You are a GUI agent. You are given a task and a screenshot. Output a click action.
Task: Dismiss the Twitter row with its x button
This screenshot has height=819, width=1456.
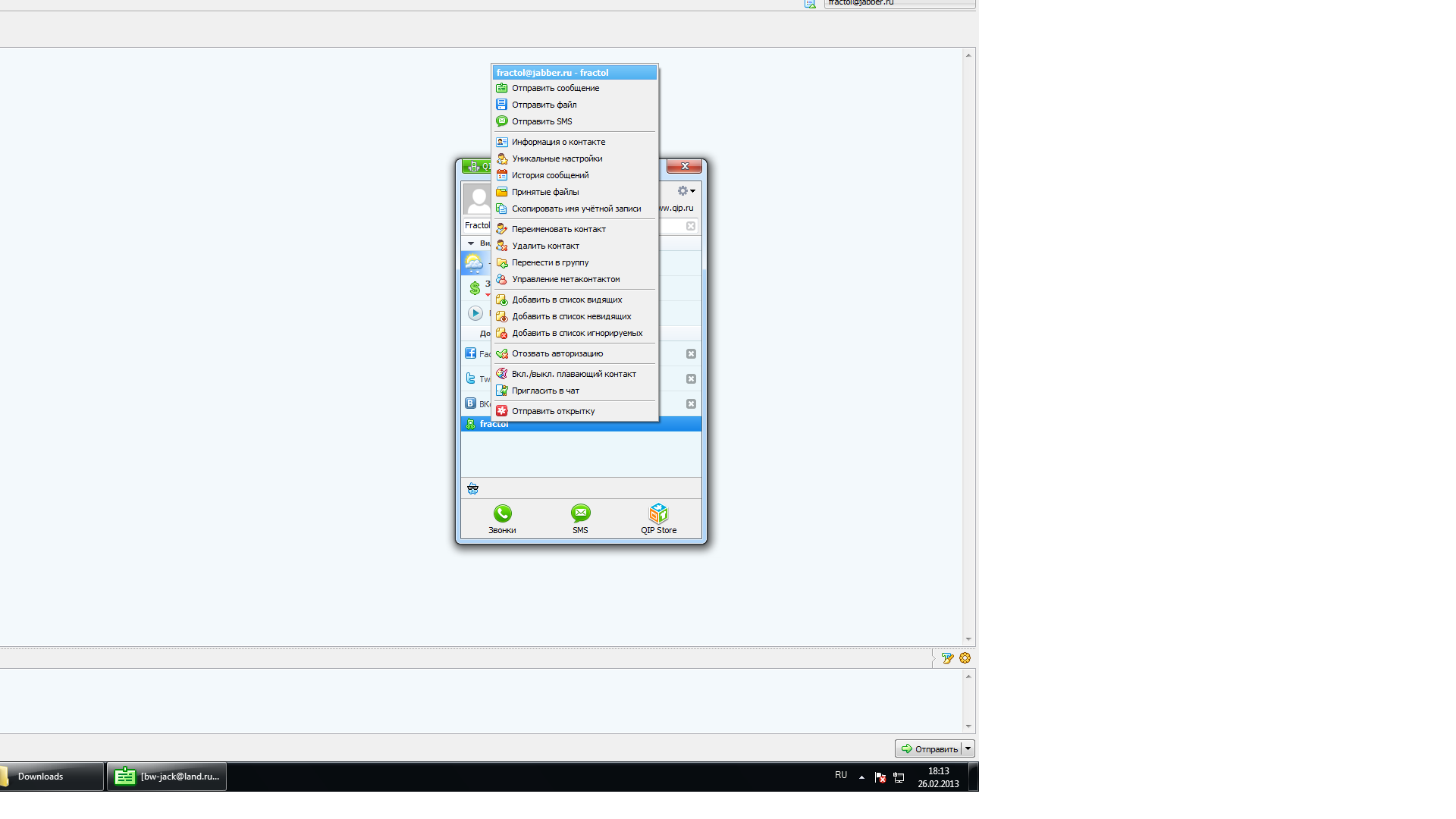(x=691, y=379)
